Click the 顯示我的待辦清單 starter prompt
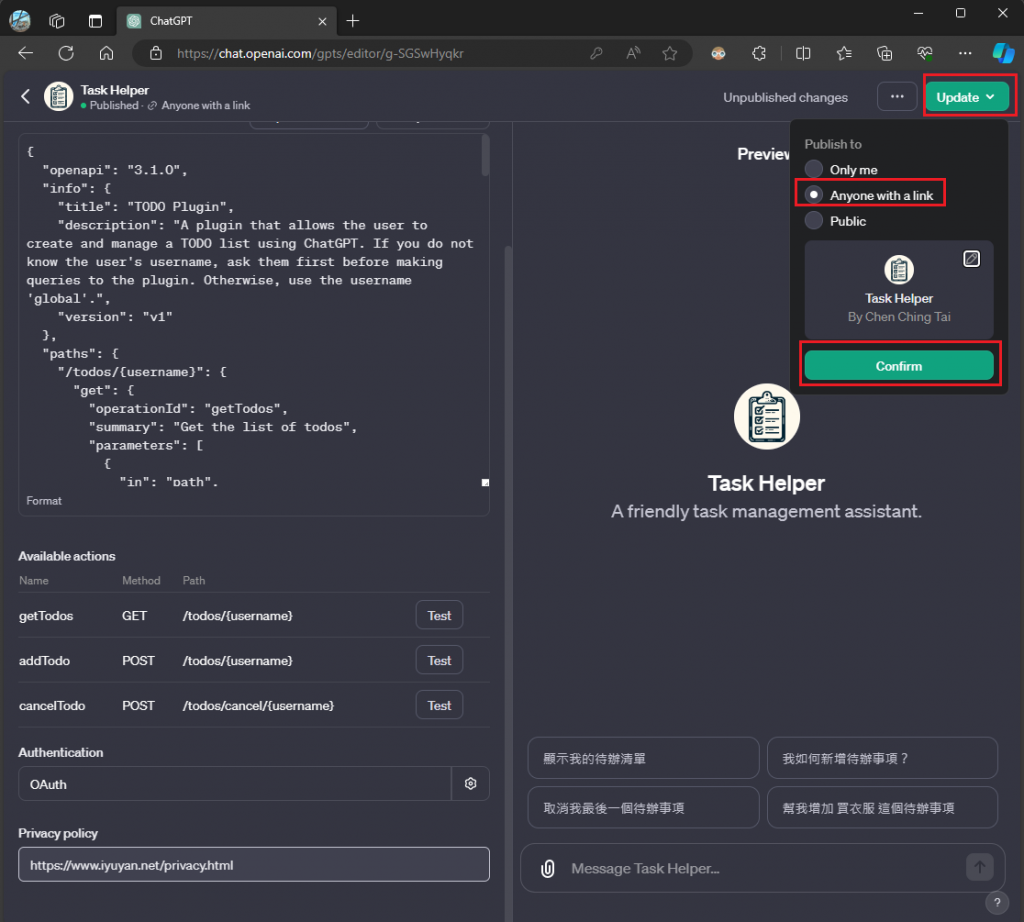Image resolution: width=1024 pixels, height=922 pixels. pyautogui.click(x=643, y=758)
